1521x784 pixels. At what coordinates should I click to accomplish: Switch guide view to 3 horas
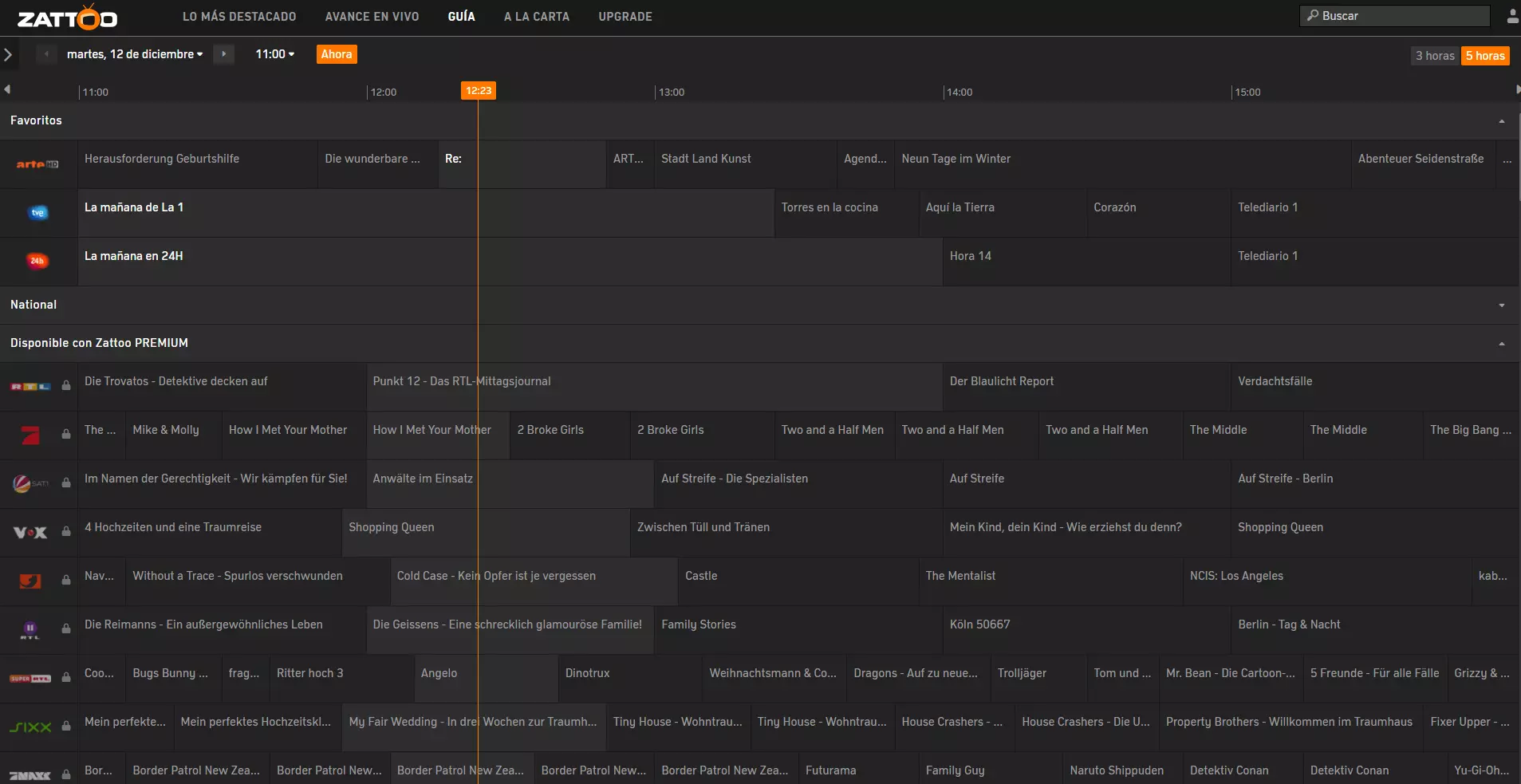point(1435,56)
